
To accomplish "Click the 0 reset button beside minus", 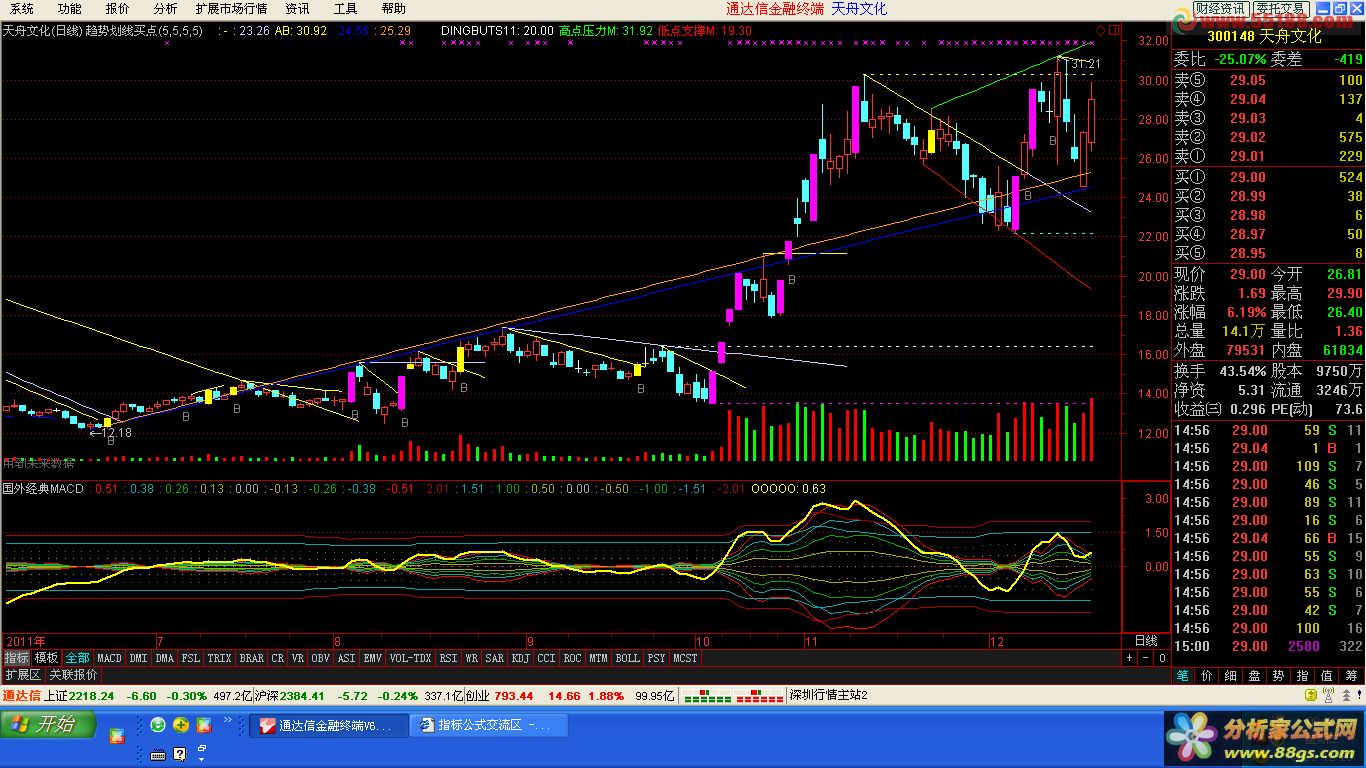I will click(x=1162, y=658).
